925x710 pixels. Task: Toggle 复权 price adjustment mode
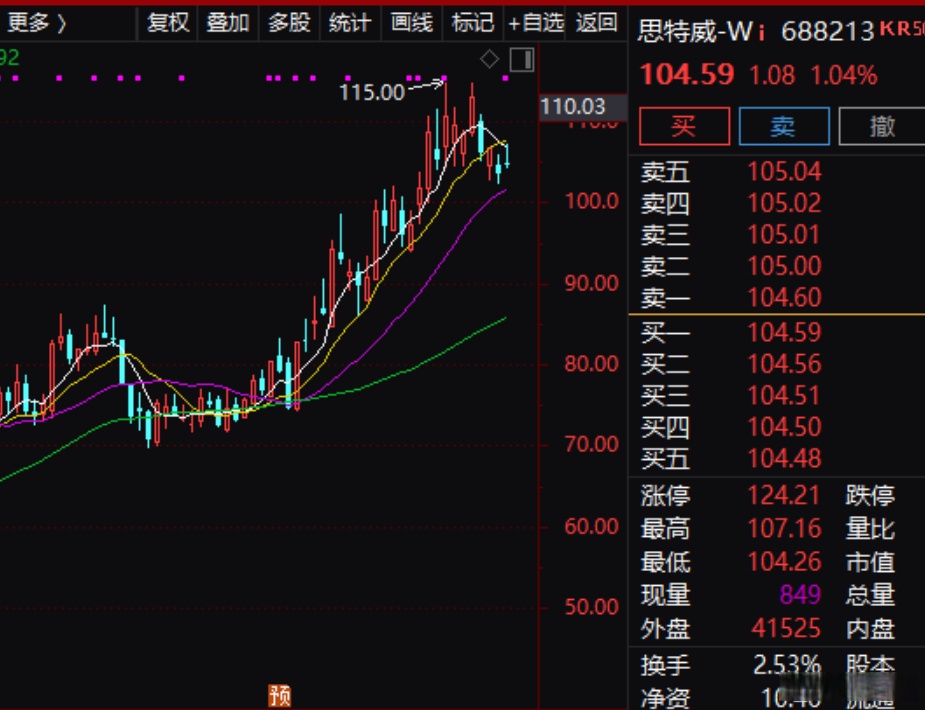(x=167, y=22)
